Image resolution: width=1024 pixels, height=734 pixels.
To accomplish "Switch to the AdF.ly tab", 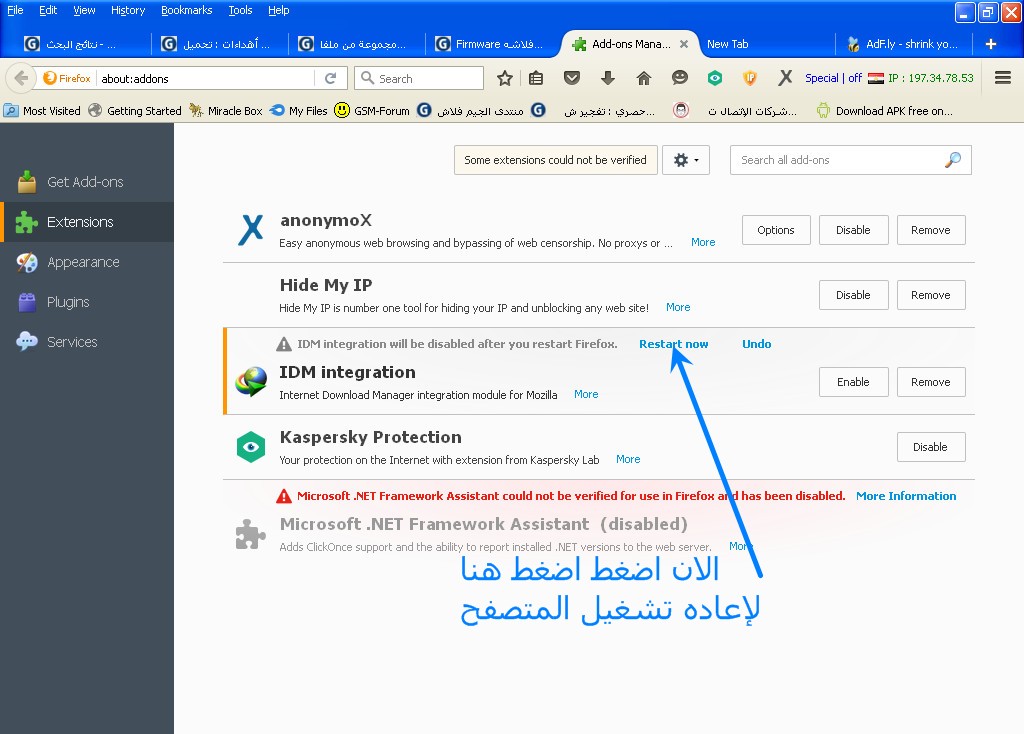I will (x=904, y=44).
